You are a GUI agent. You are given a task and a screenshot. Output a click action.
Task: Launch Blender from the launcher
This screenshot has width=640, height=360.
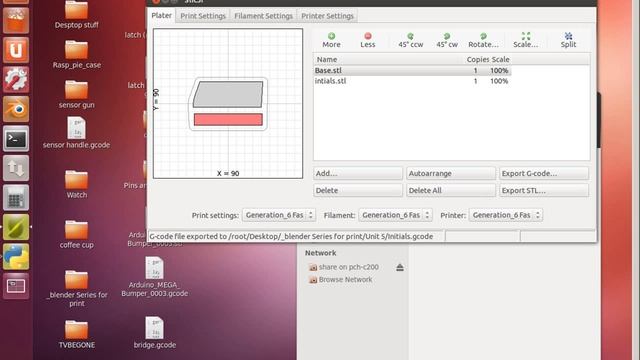[x=16, y=109]
